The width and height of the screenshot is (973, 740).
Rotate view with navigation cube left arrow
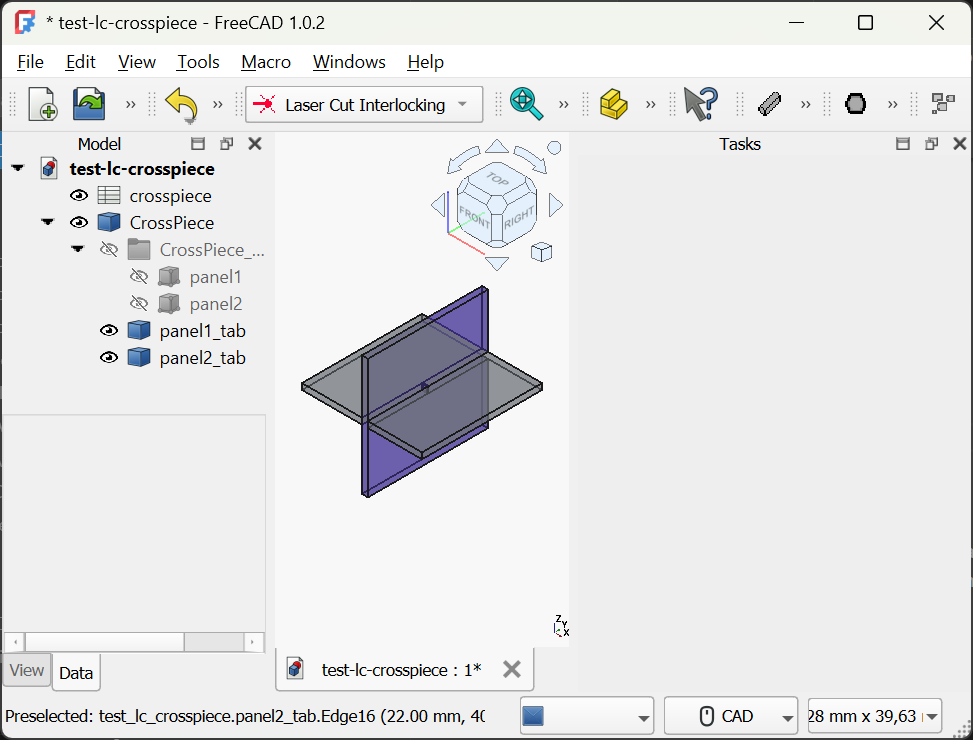439,205
